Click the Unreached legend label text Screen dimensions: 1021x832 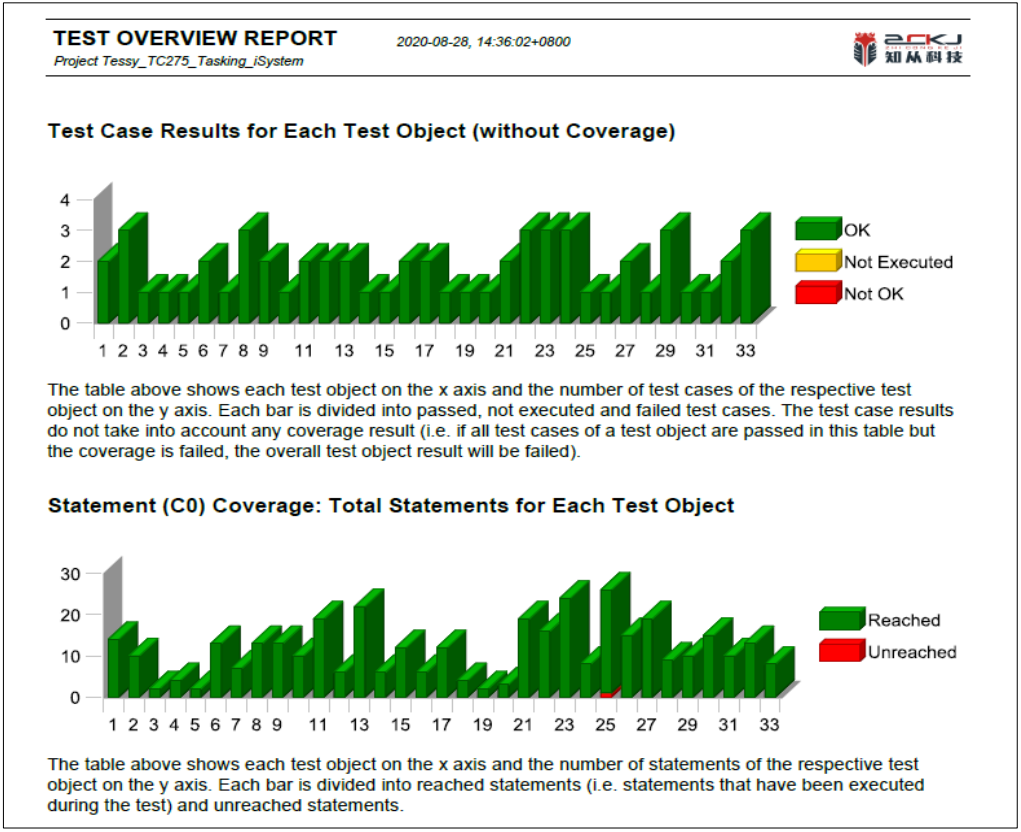point(911,652)
